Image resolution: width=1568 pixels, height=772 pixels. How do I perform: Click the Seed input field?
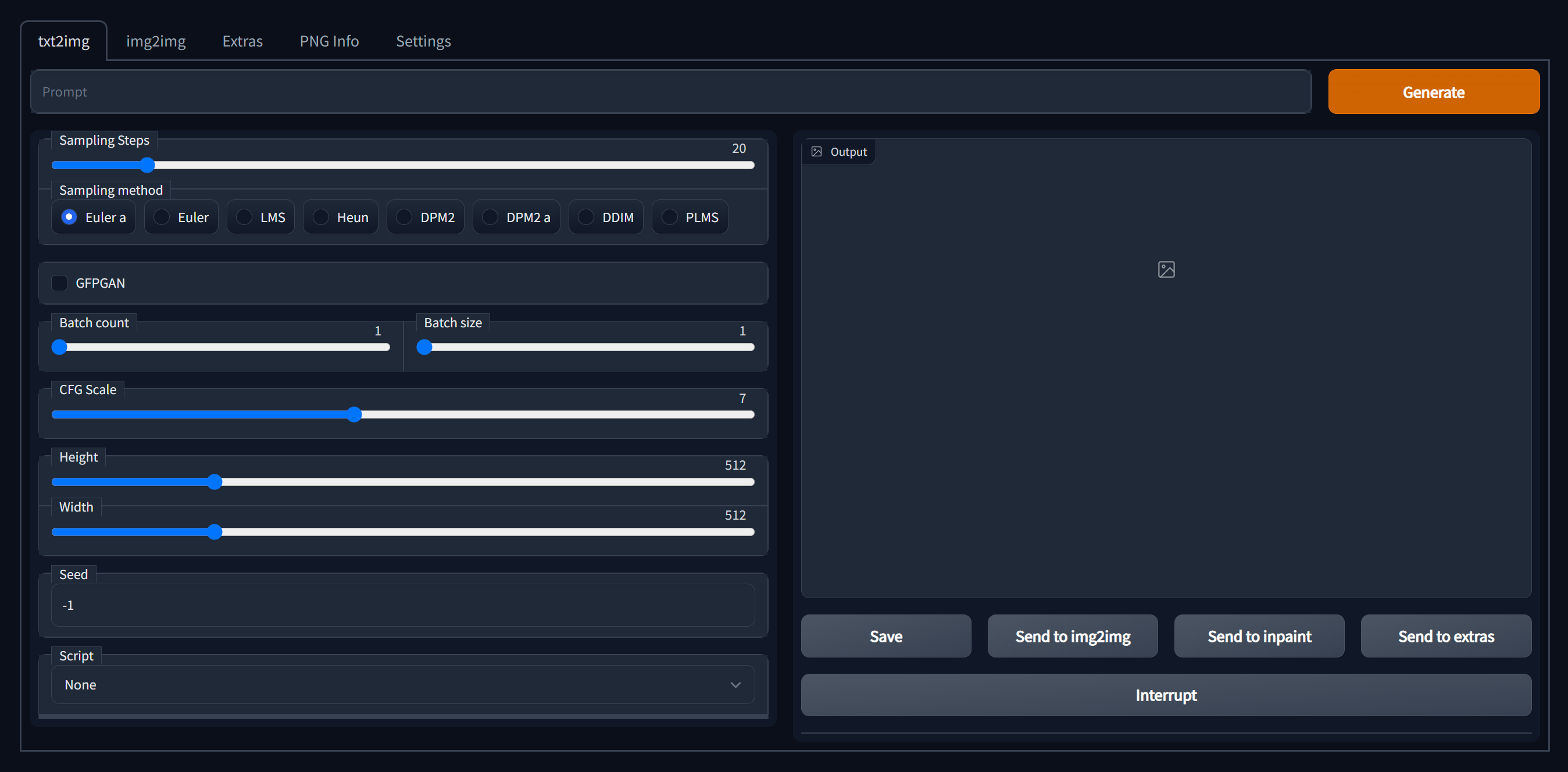[x=402, y=605]
